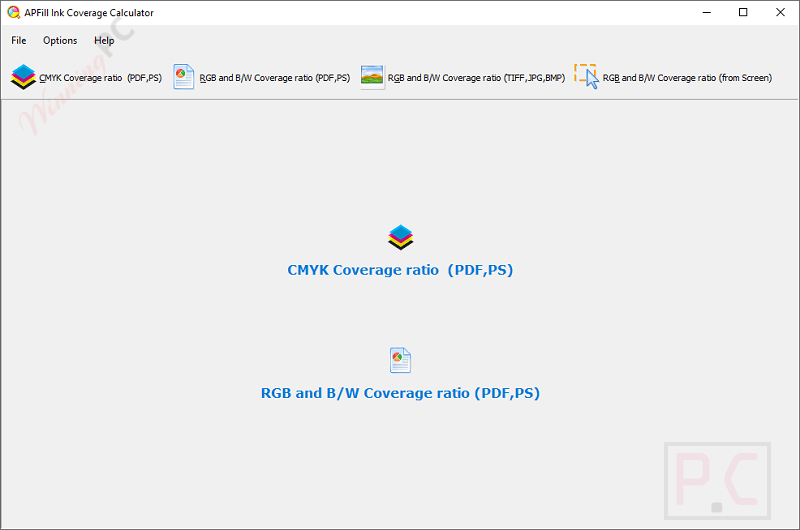Click the toolbar label RGB and B/W Coverage ratio (TIFF,JPG,BMP)
Image resolution: width=800 pixels, height=530 pixels.
tap(476, 78)
